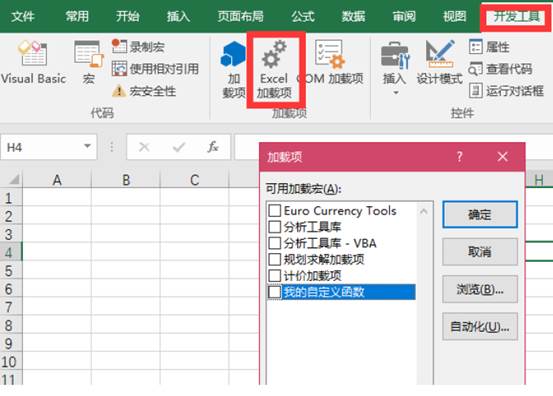This screenshot has height=396, width=553.
Task: Click formula bar options dots handle
Action: 111,147
